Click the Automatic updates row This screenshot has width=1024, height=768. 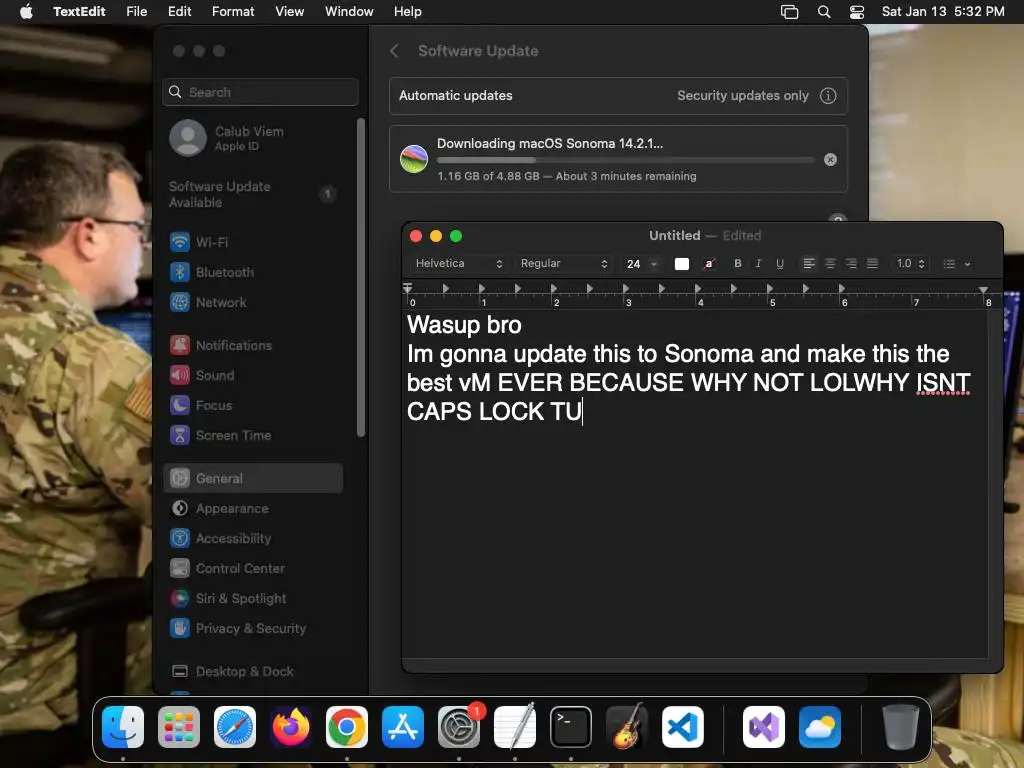(618, 95)
